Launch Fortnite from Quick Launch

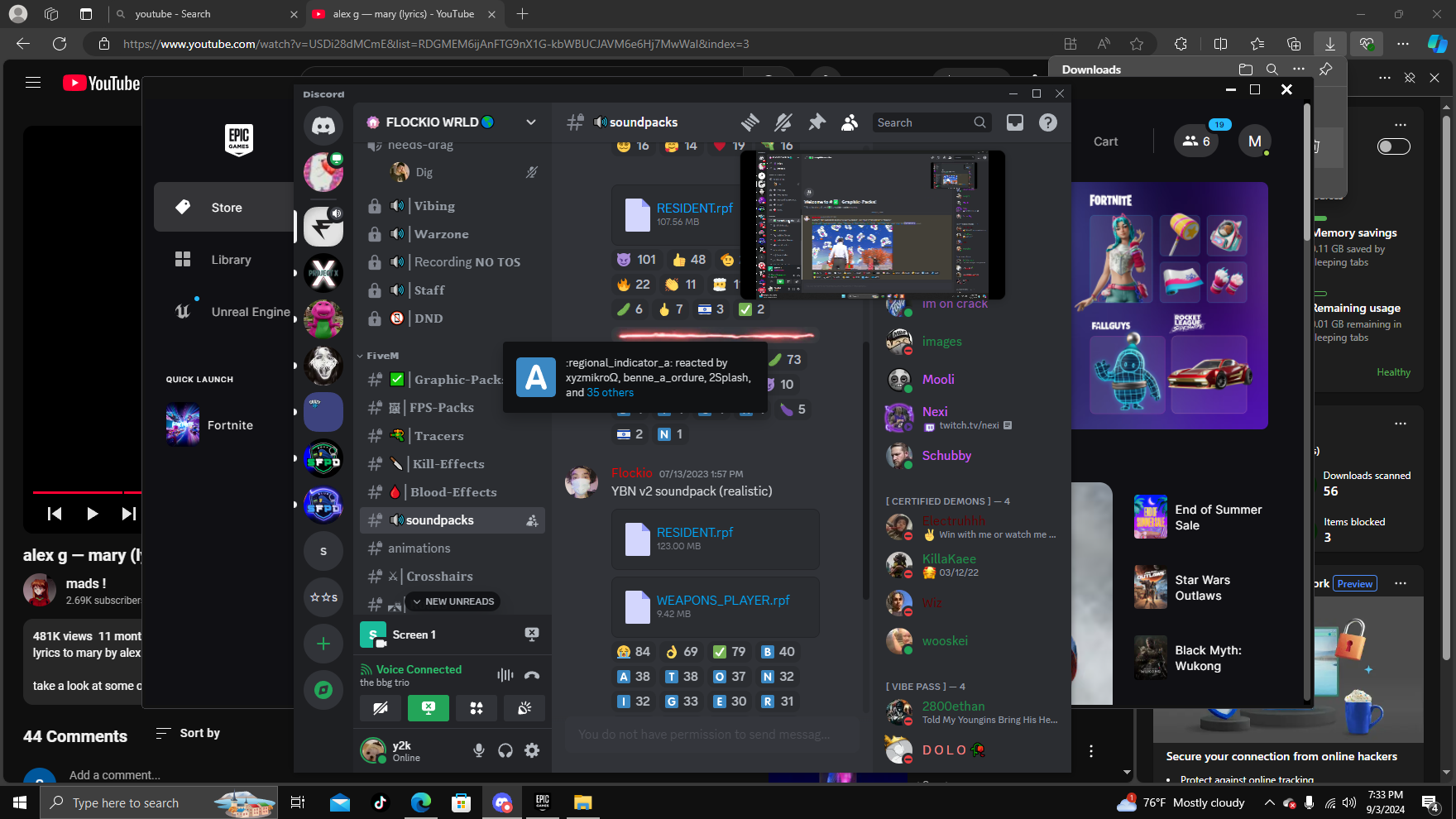pyautogui.click(x=224, y=425)
